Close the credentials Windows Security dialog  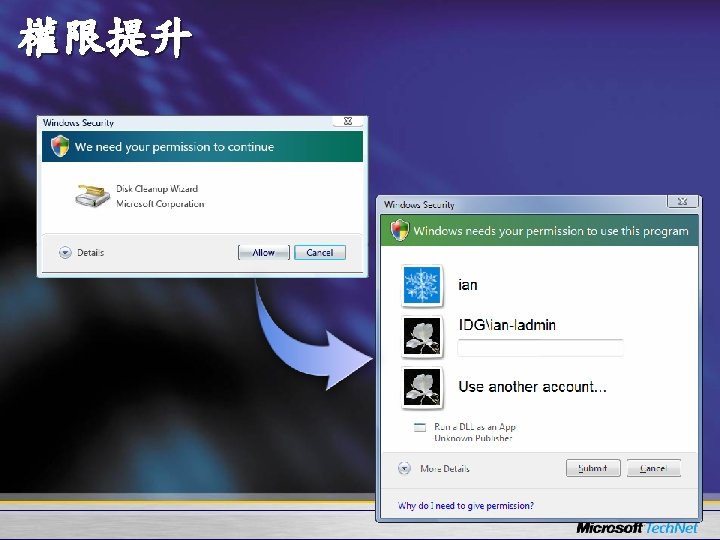tap(682, 201)
